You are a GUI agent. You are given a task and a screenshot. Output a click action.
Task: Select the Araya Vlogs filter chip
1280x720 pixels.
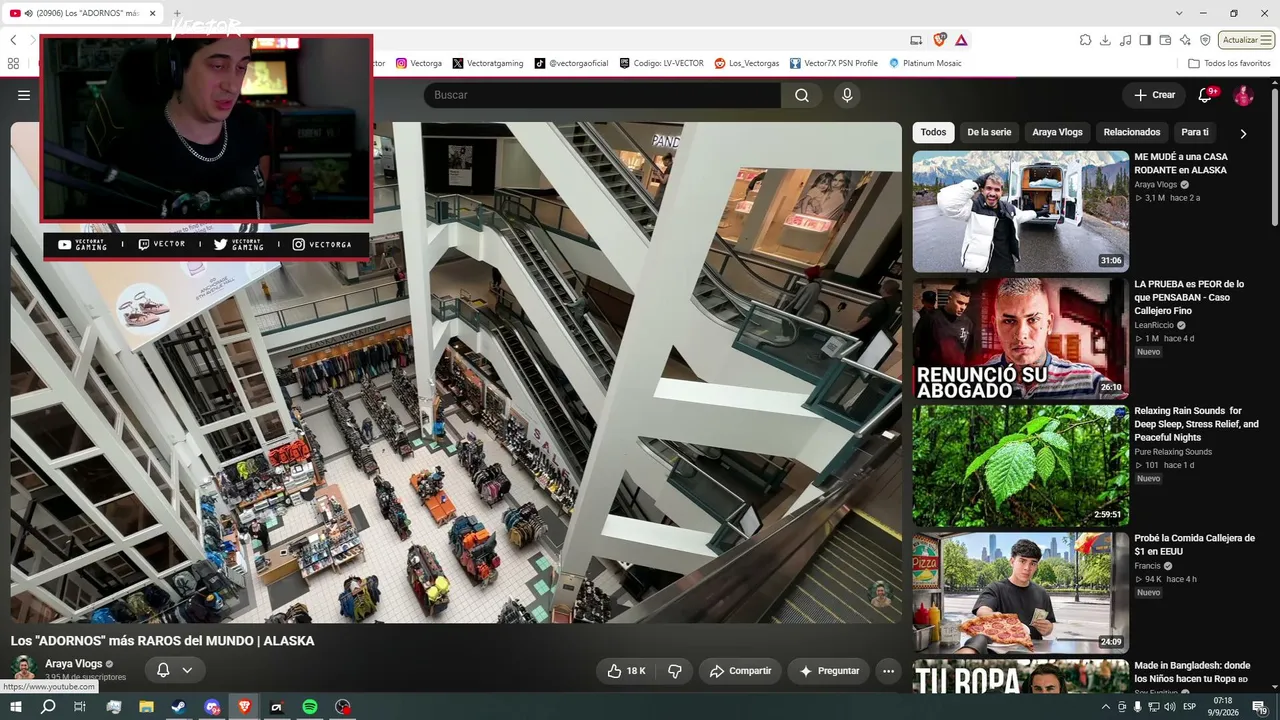click(x=1057, y=132)
